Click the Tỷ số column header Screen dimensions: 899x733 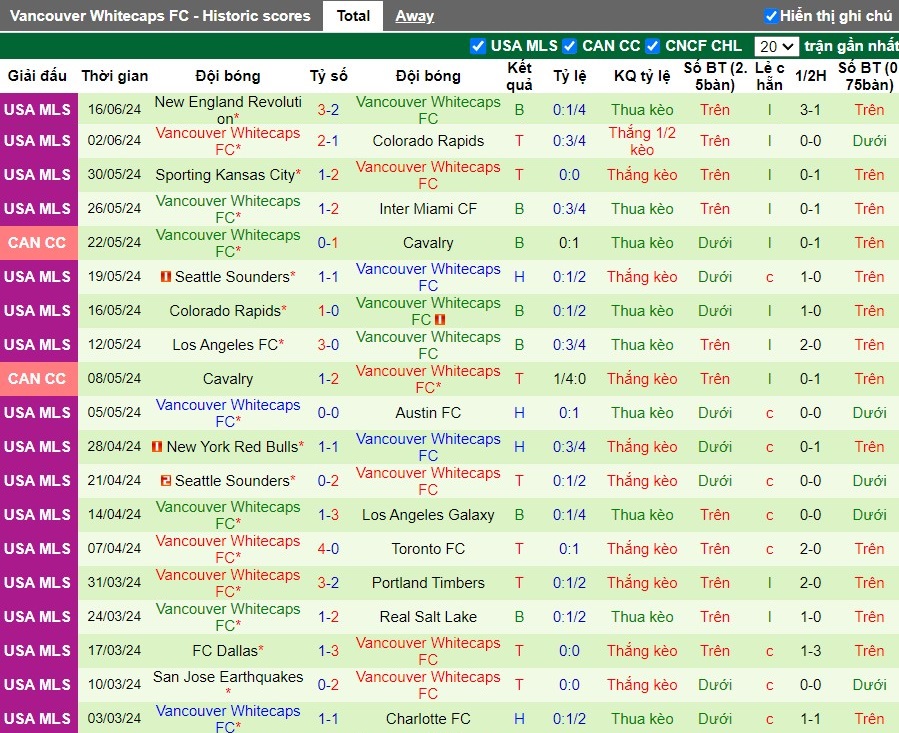(329, 76)
